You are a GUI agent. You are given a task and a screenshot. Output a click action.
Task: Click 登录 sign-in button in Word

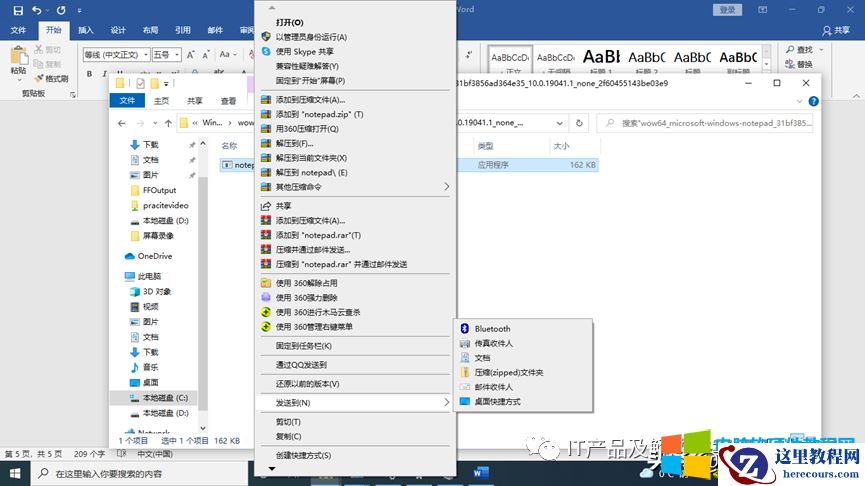(x=727, y=9)
